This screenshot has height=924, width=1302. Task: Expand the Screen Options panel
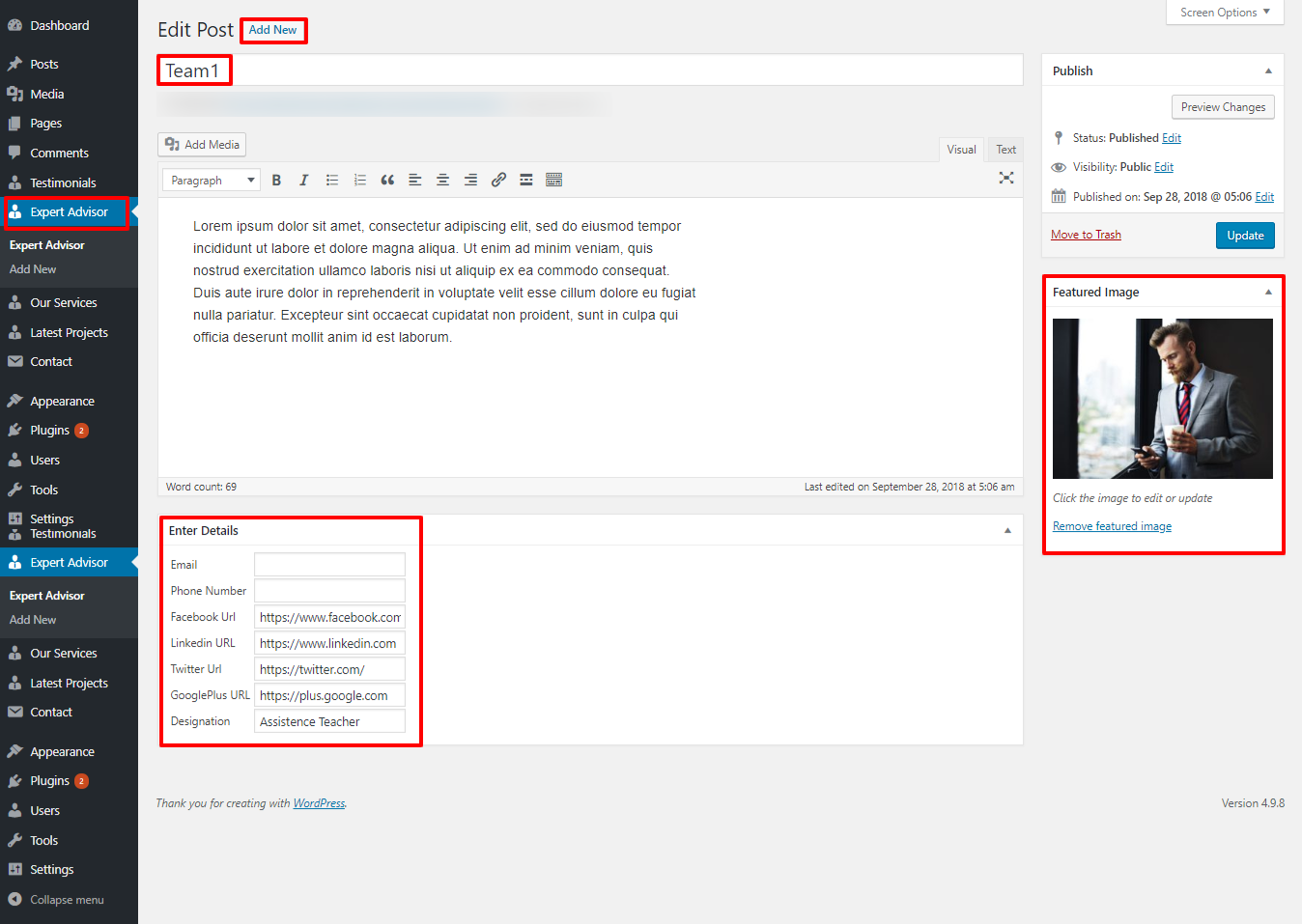point(1224,13)
